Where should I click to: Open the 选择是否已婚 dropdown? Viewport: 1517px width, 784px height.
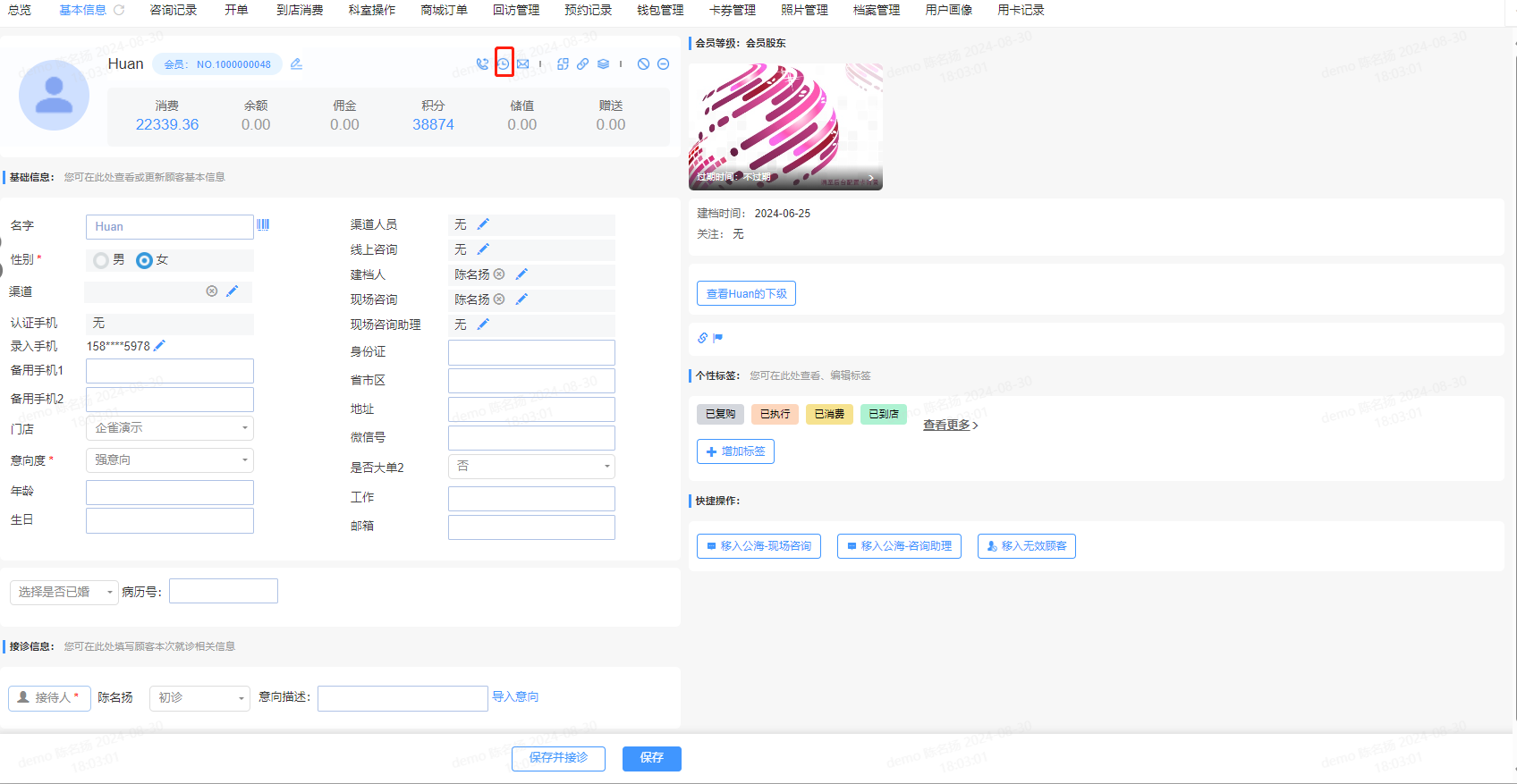[64, 592]
